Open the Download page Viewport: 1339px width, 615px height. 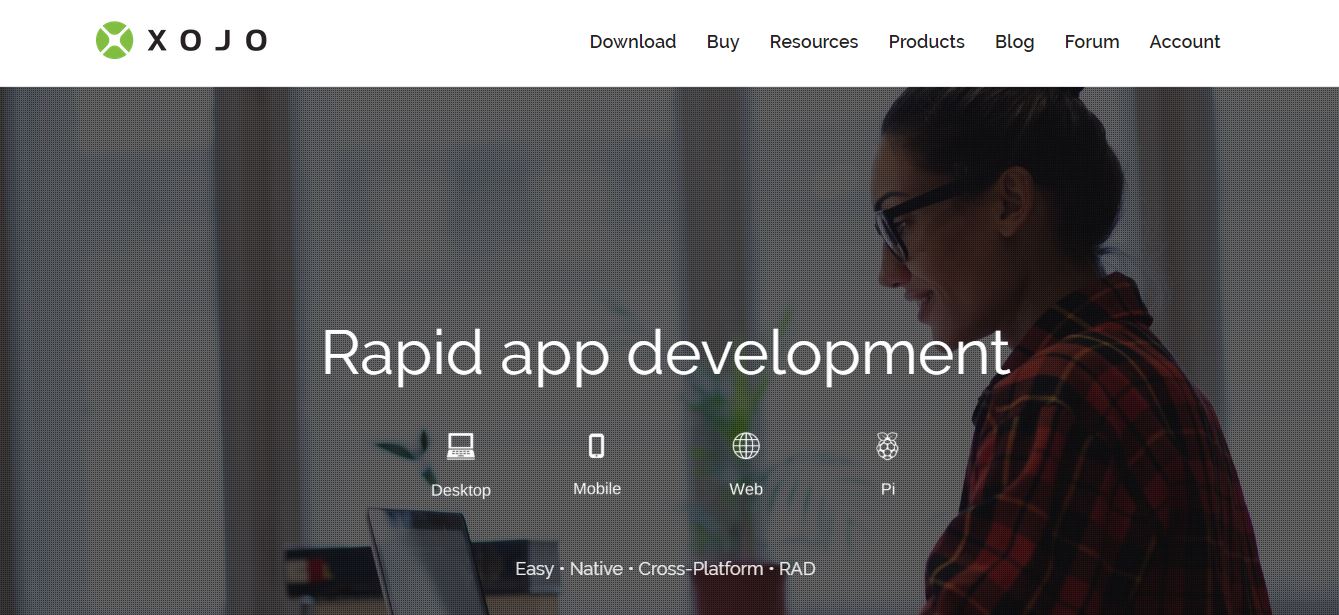coord(632,42)
